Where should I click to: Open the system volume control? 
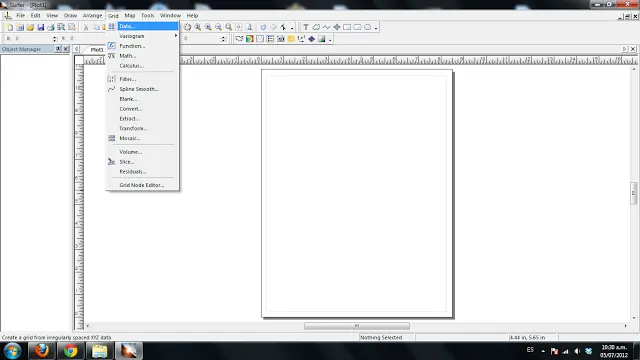(577, 351)
